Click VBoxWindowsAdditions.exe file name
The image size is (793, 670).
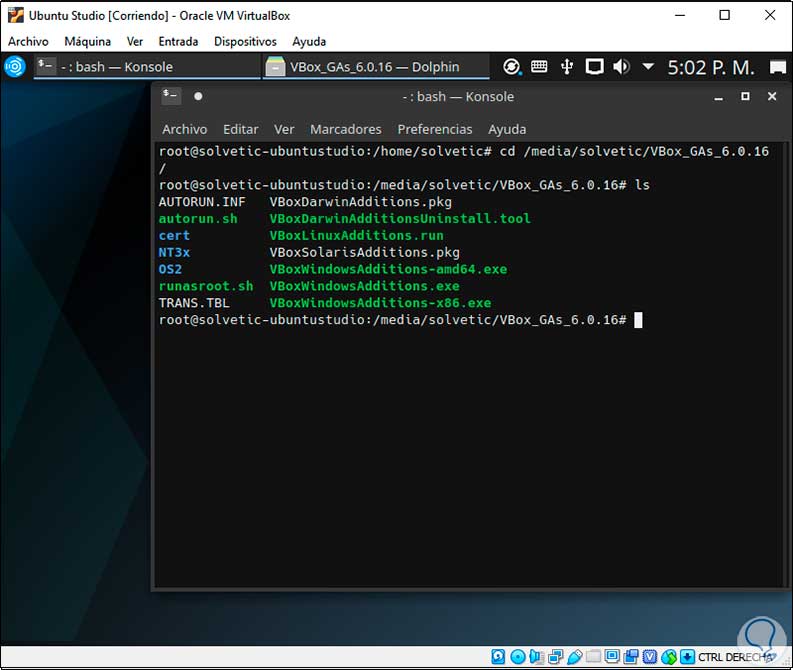tap(365, 286)
